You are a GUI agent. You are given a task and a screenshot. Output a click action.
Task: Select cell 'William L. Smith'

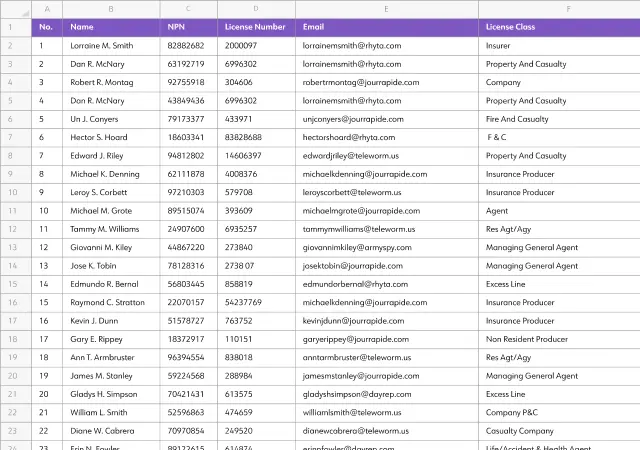point(111,412)
